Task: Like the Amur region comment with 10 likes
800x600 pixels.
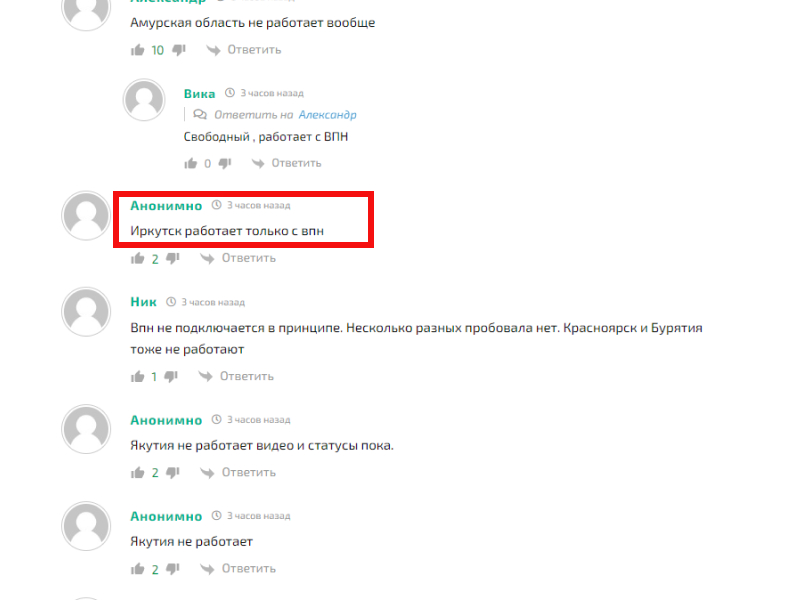Action: coord(138,49)
